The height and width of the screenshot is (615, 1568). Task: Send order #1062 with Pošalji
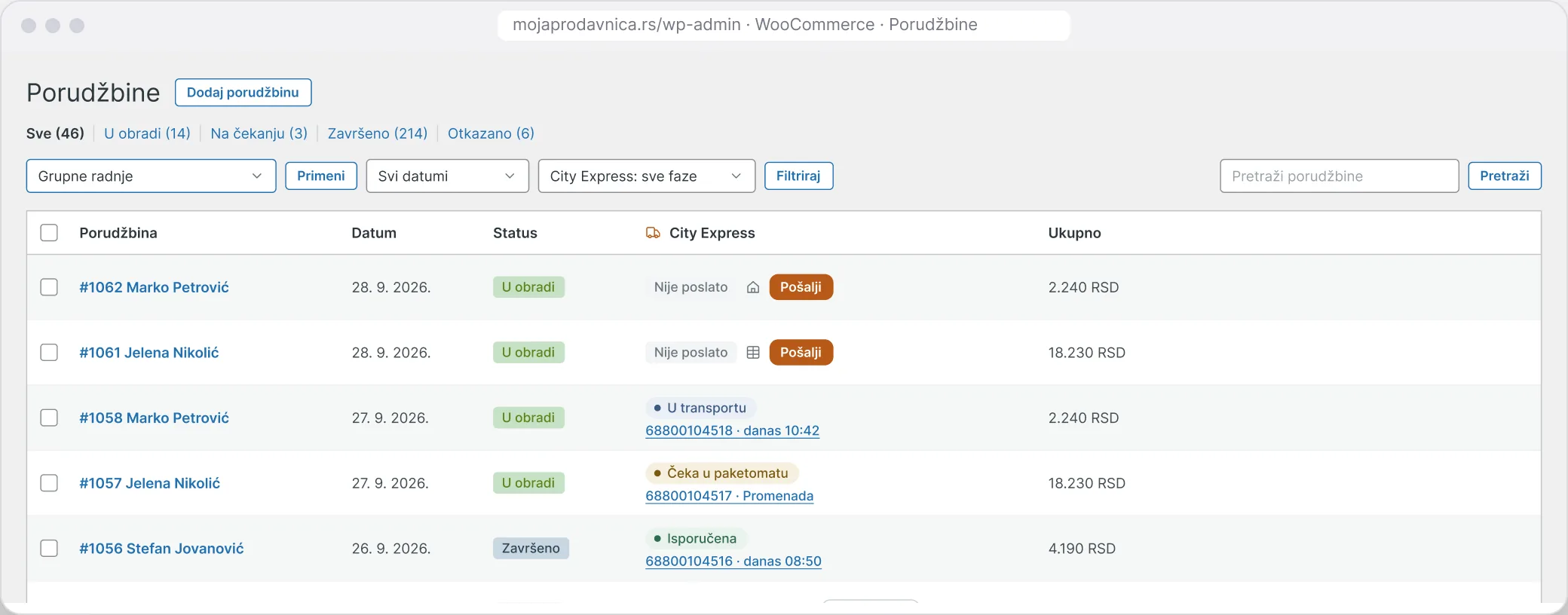click(801, 287)
